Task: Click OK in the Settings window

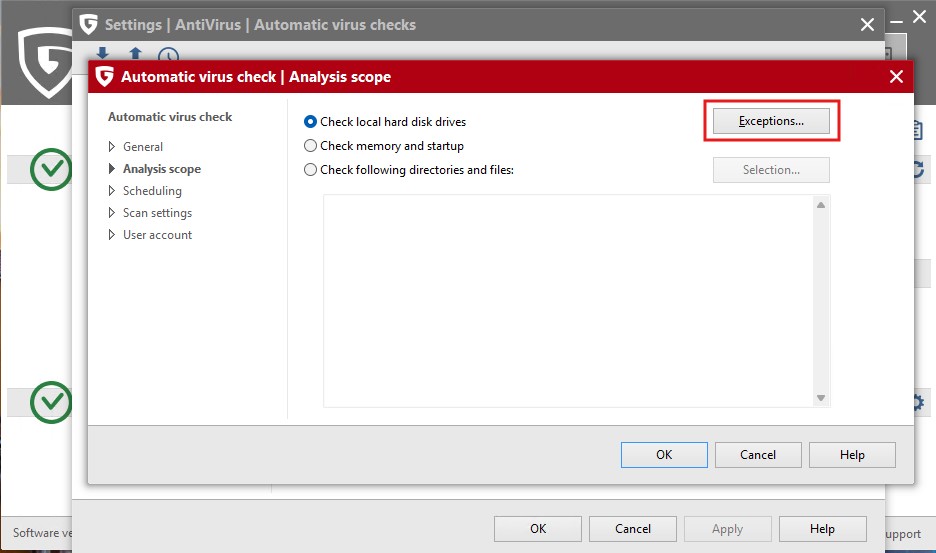Action: [538, 529]
